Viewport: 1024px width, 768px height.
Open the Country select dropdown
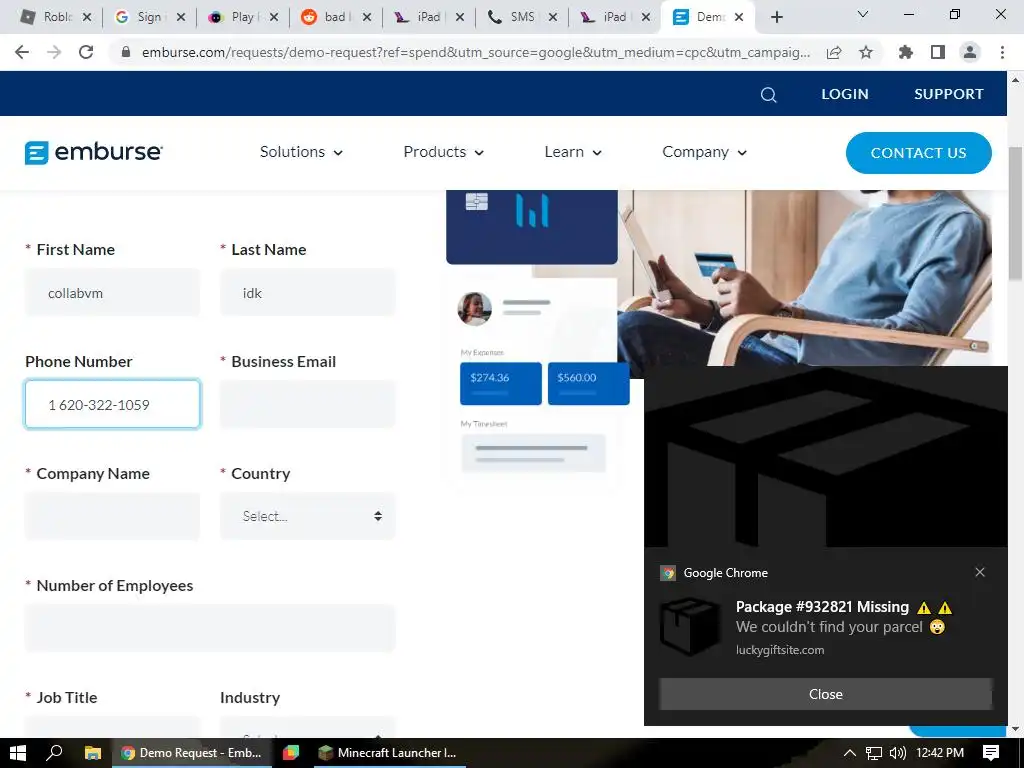pyautogui.click(x=308, y=516)
